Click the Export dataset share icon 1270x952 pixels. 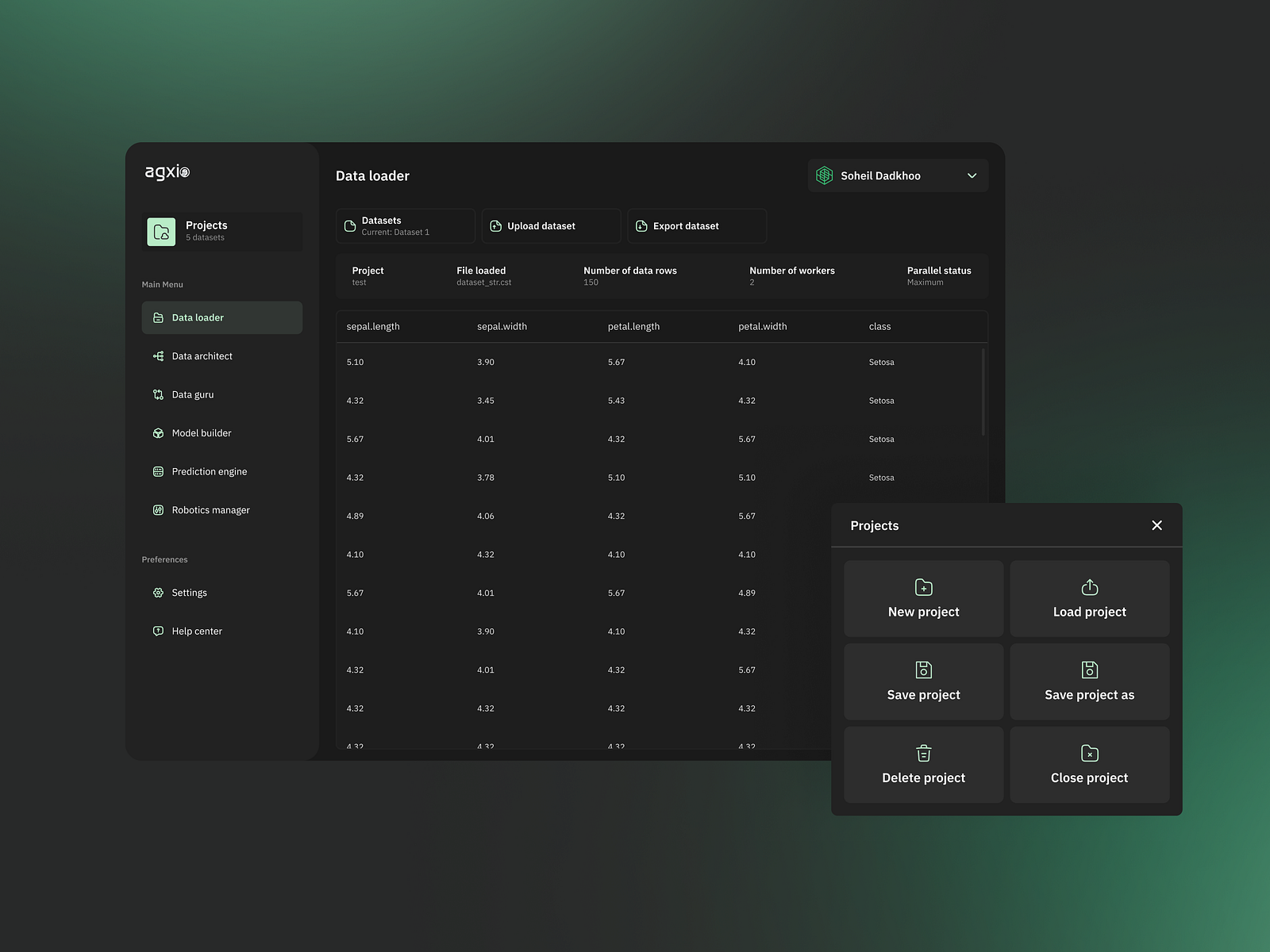coord(641,225)
